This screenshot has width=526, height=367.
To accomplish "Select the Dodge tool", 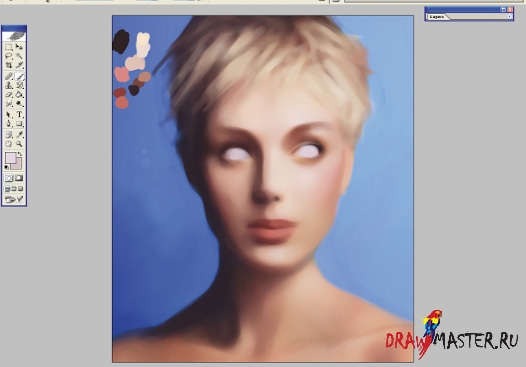I will (19, 103).
